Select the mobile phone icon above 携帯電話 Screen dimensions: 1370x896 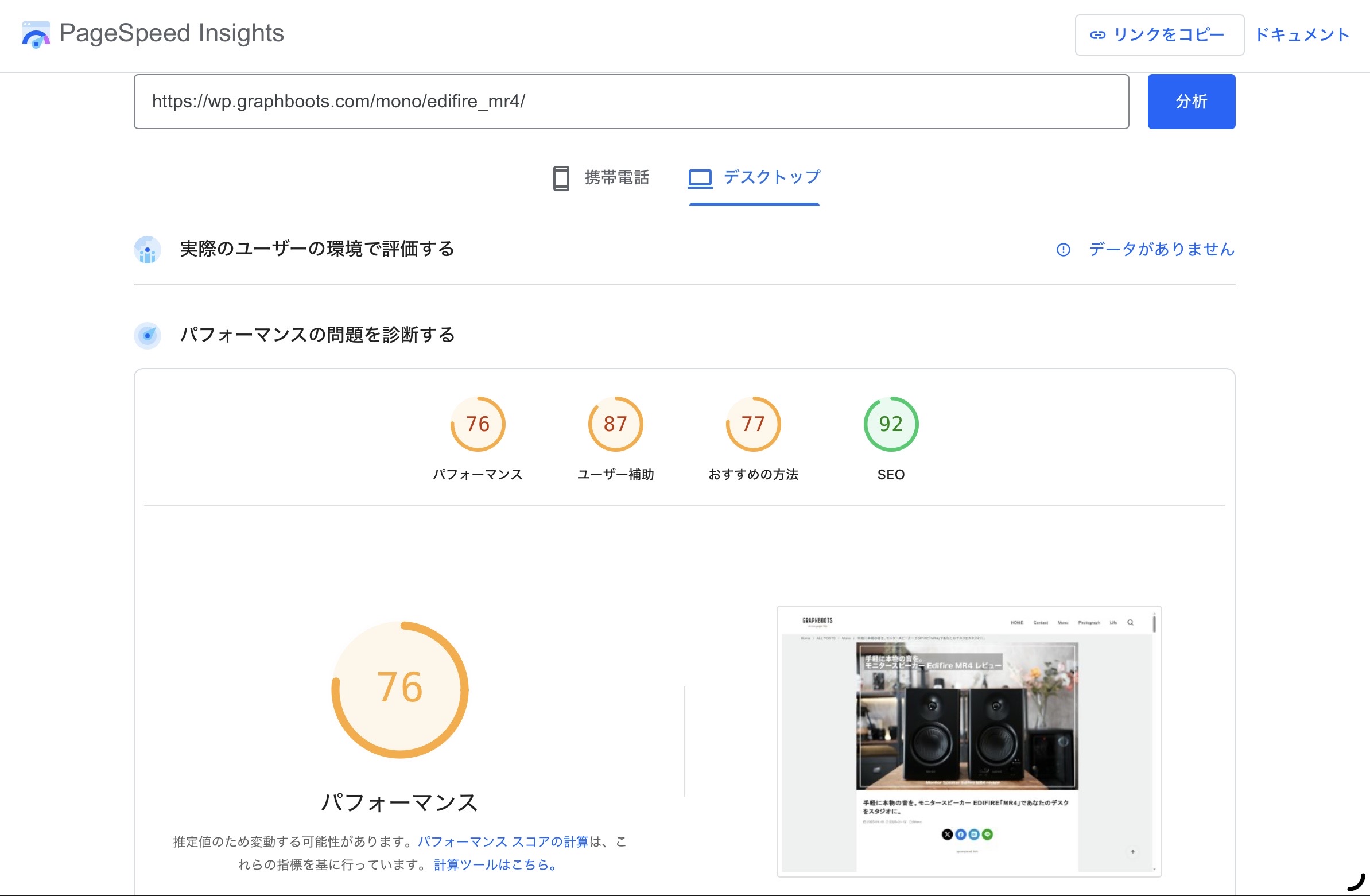click(560, 179)
